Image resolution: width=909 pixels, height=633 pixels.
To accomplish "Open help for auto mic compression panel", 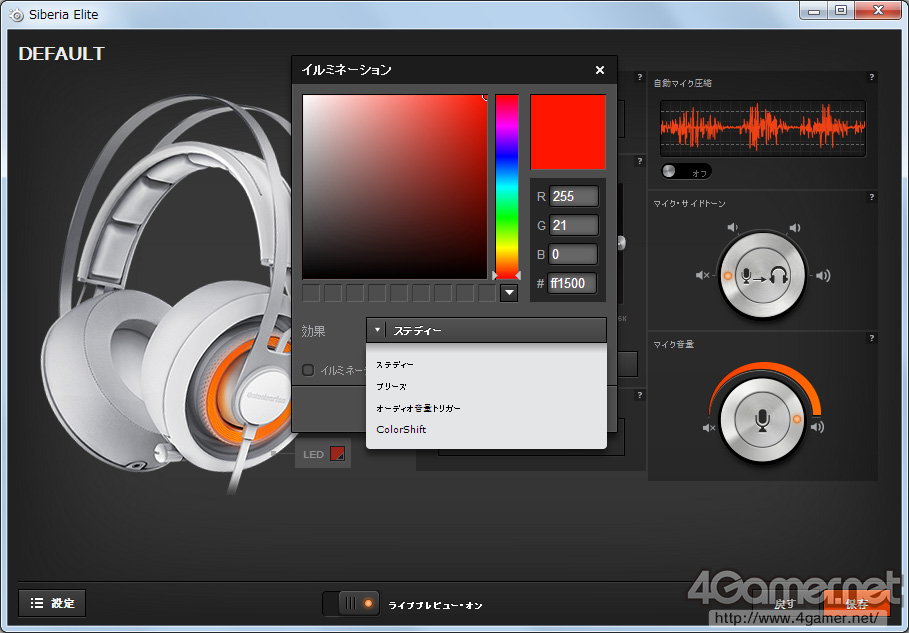I will coord(872,77).
